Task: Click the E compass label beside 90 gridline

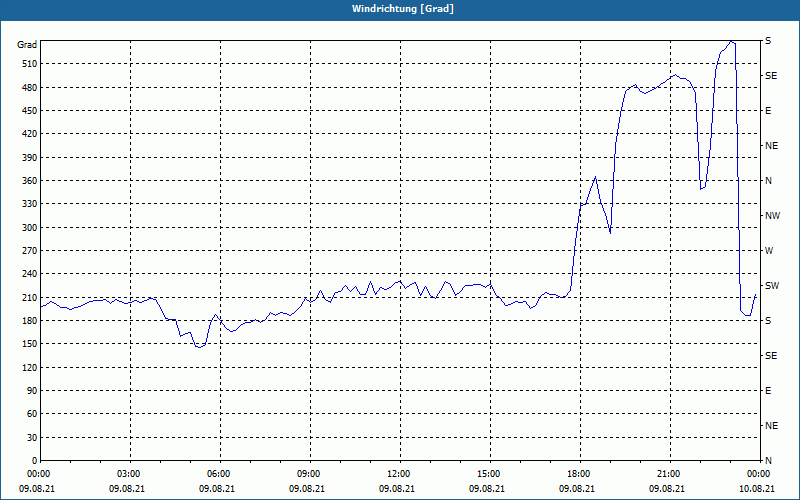Action: [x=768, y=391]
